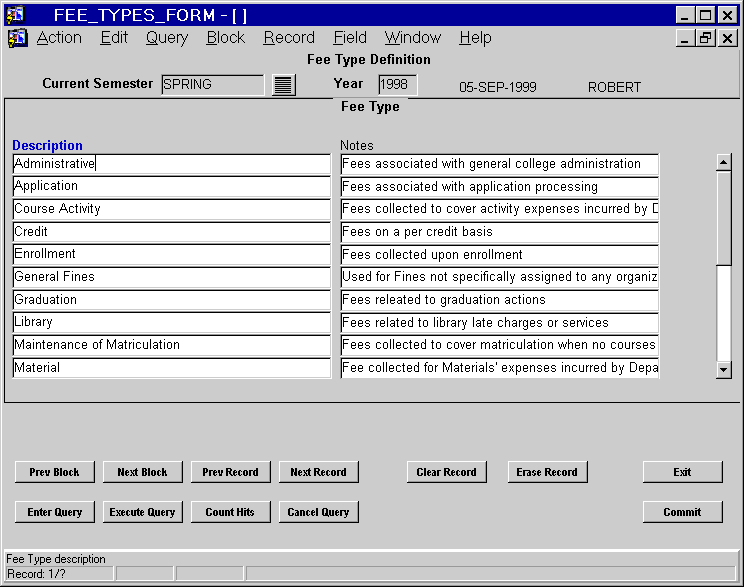Select the Library description field
Image resolution: width=744 pixels, height=587 pixels.
click(171, 322)
